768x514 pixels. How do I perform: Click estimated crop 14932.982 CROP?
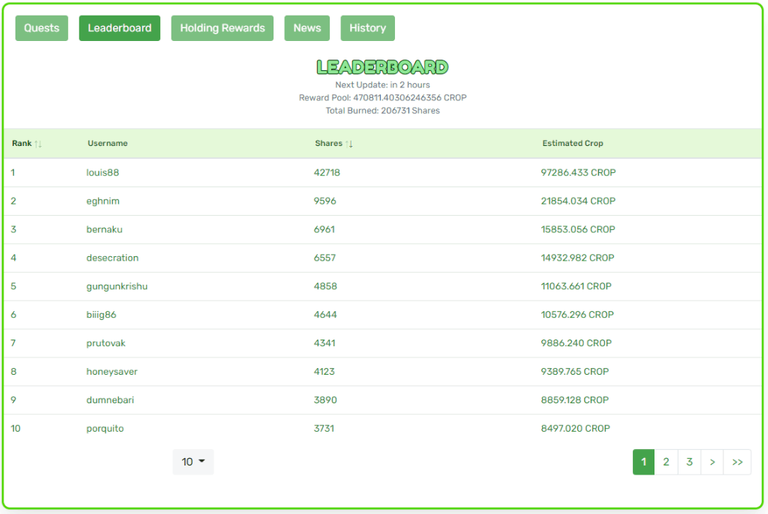(x=577, y=258)
